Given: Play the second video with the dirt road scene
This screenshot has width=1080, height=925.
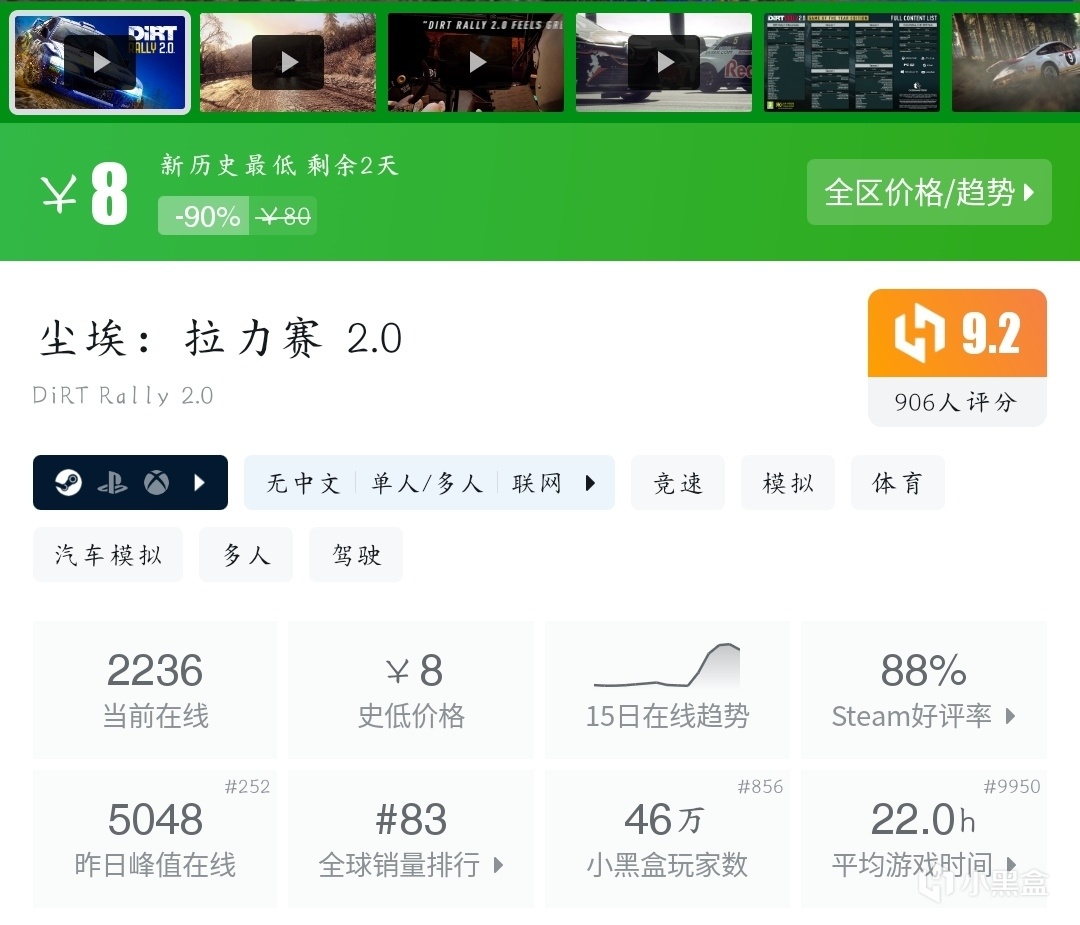Looking at the screenshot, I should (x=288, y=62).
